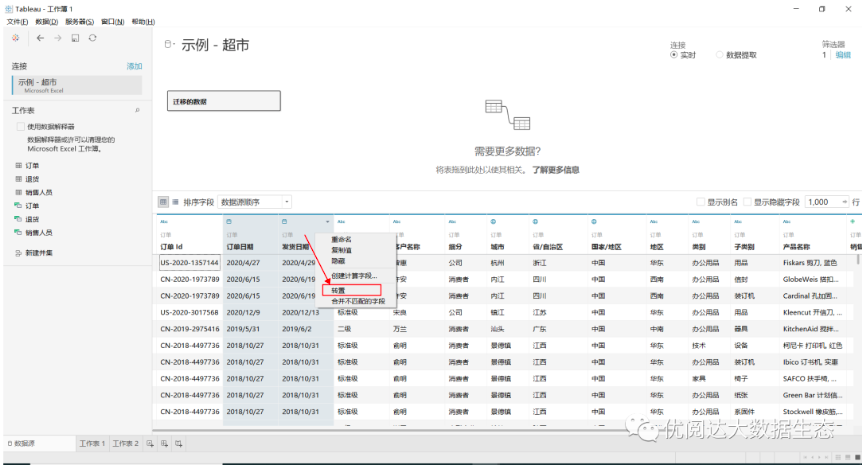Viewport: 862px width, 465px height.
Task: Click the search icon beside 工作表
Action: click(x=136, y=110)
